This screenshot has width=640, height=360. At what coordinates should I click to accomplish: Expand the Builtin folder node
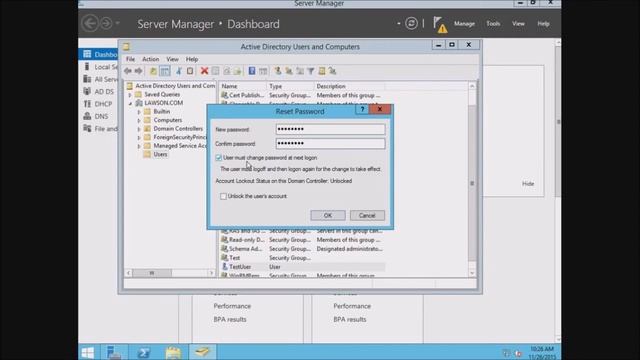pyautogui.click(x=139, y=111)
